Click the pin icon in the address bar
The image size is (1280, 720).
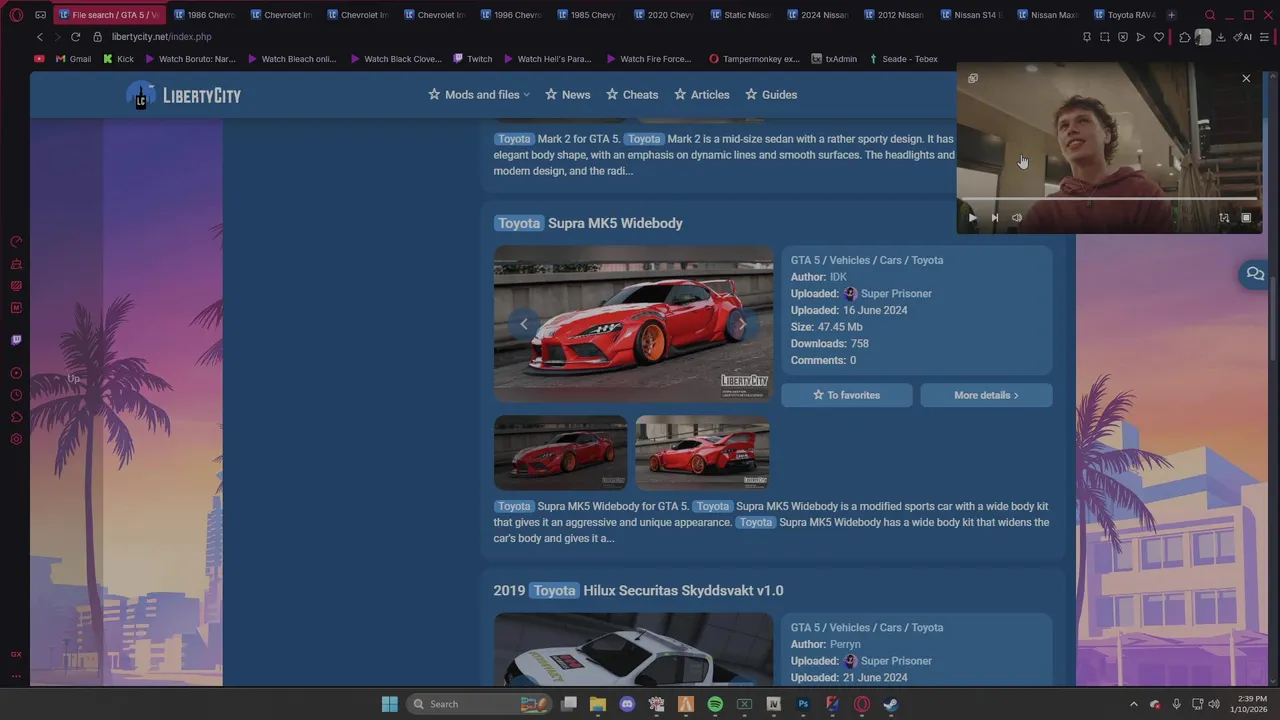pos(1087,37)
